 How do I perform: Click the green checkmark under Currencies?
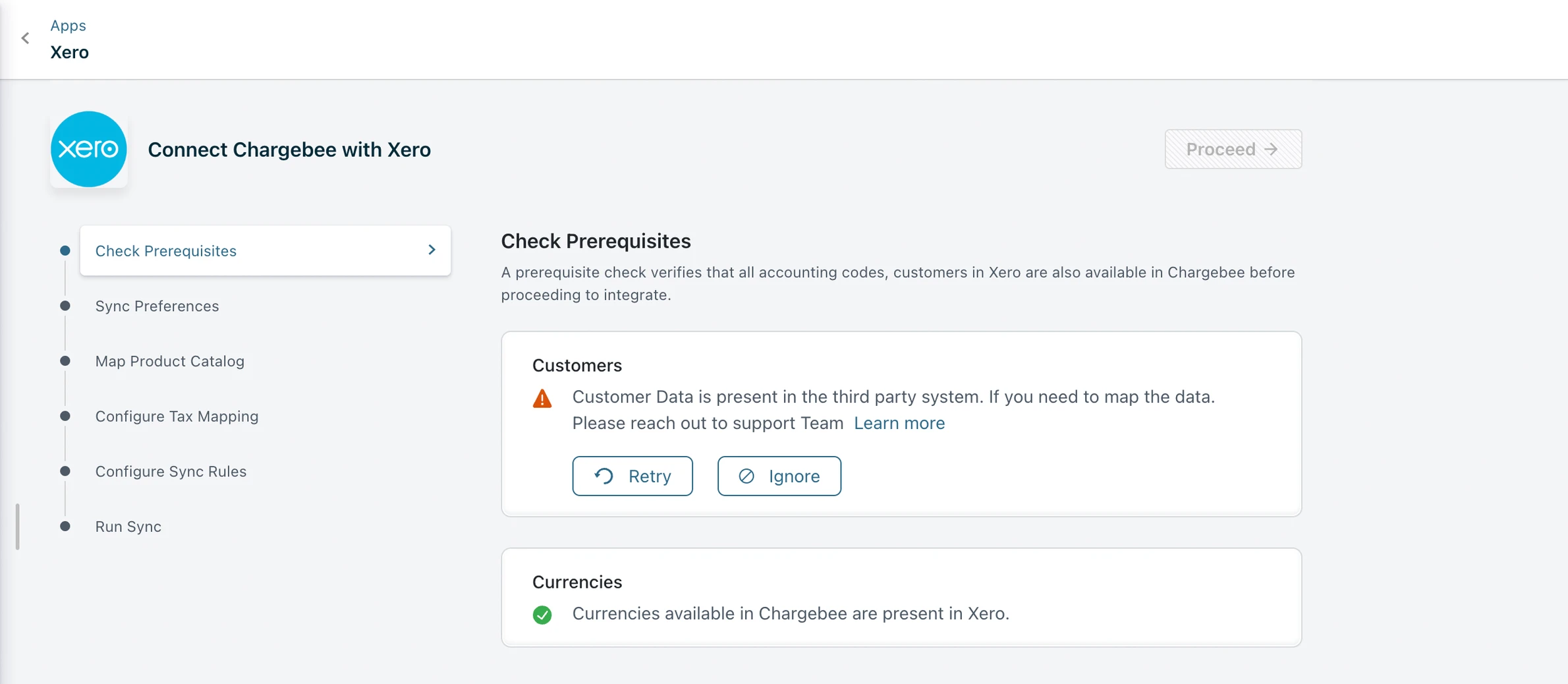click(542, 615)
